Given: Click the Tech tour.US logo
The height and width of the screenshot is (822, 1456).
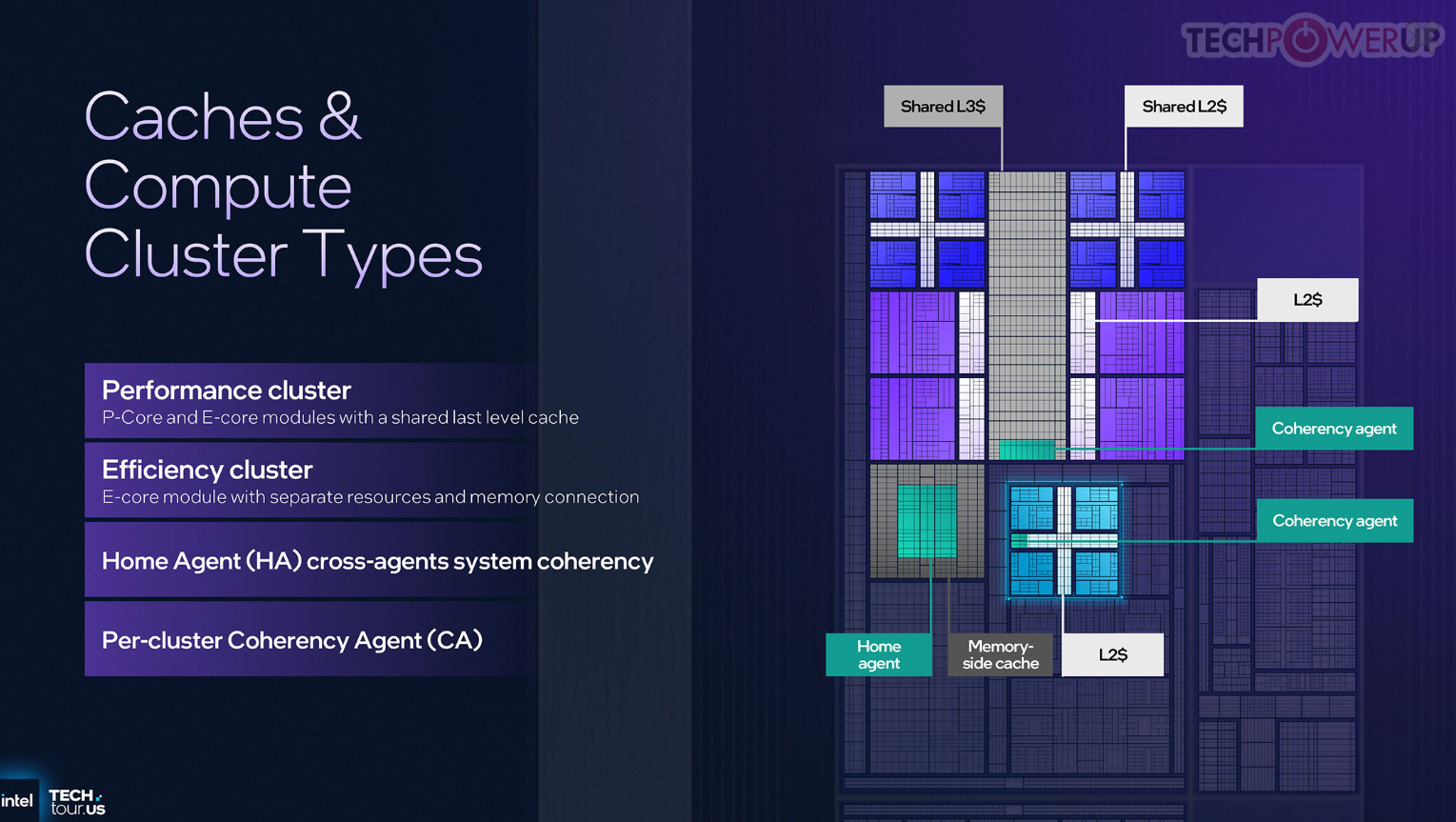Looking at the screenshot, I should pyautogui.click(x=77, y=802).
